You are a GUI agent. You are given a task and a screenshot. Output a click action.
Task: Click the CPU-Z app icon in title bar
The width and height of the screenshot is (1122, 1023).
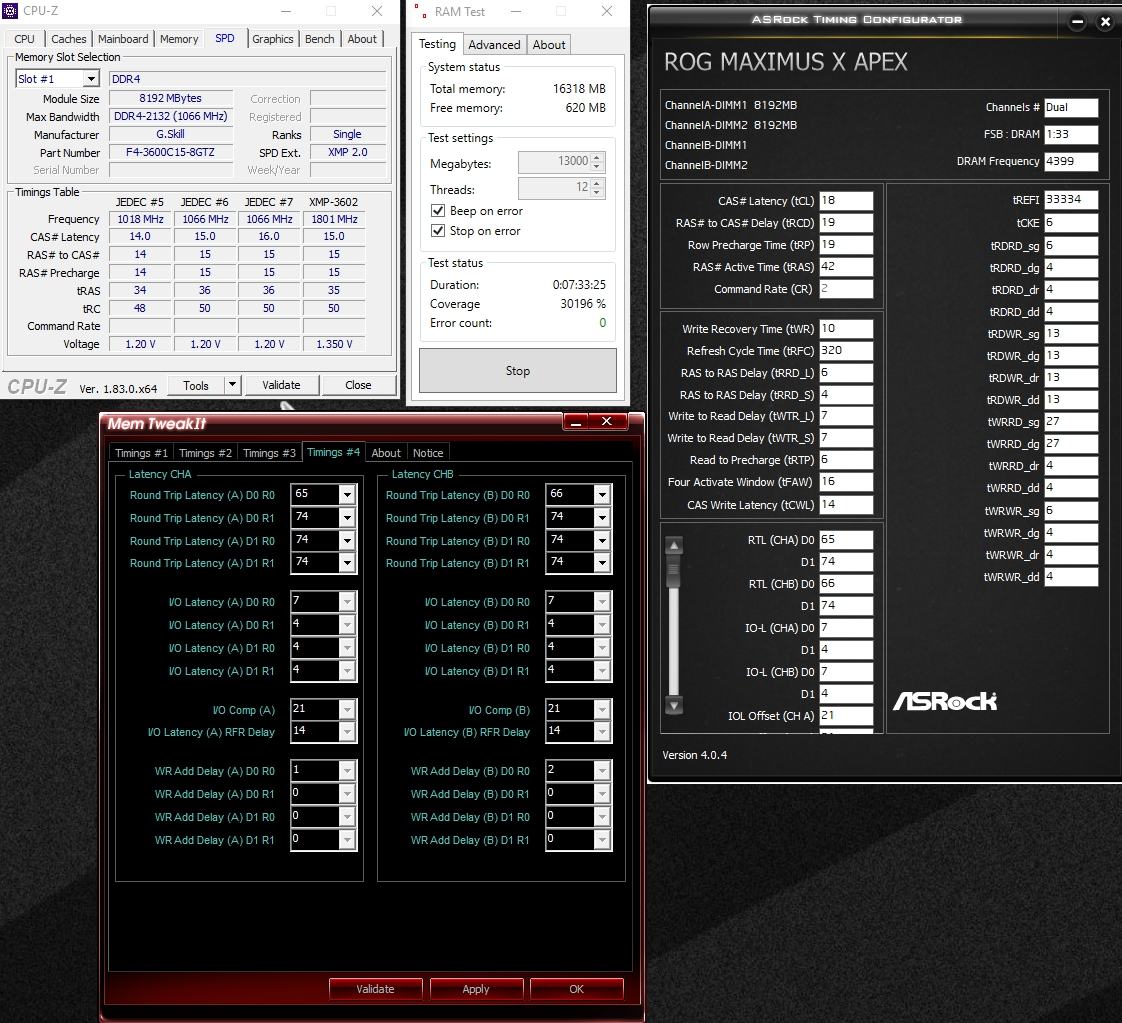pos(10,11)
